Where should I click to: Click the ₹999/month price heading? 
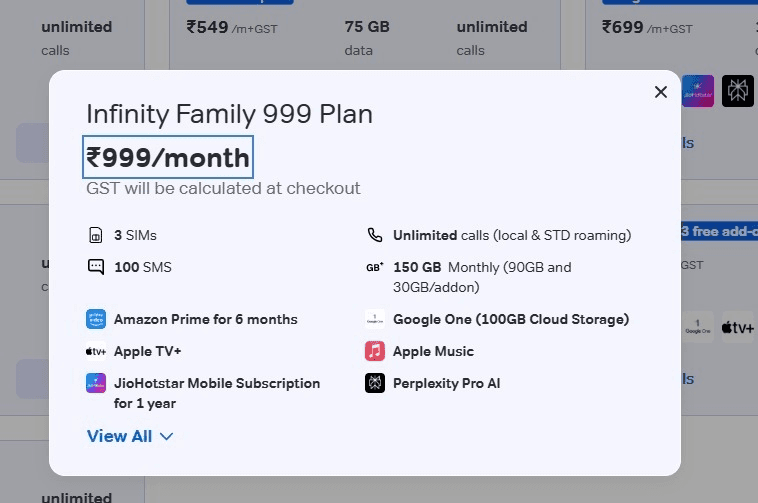coord(168,157)
